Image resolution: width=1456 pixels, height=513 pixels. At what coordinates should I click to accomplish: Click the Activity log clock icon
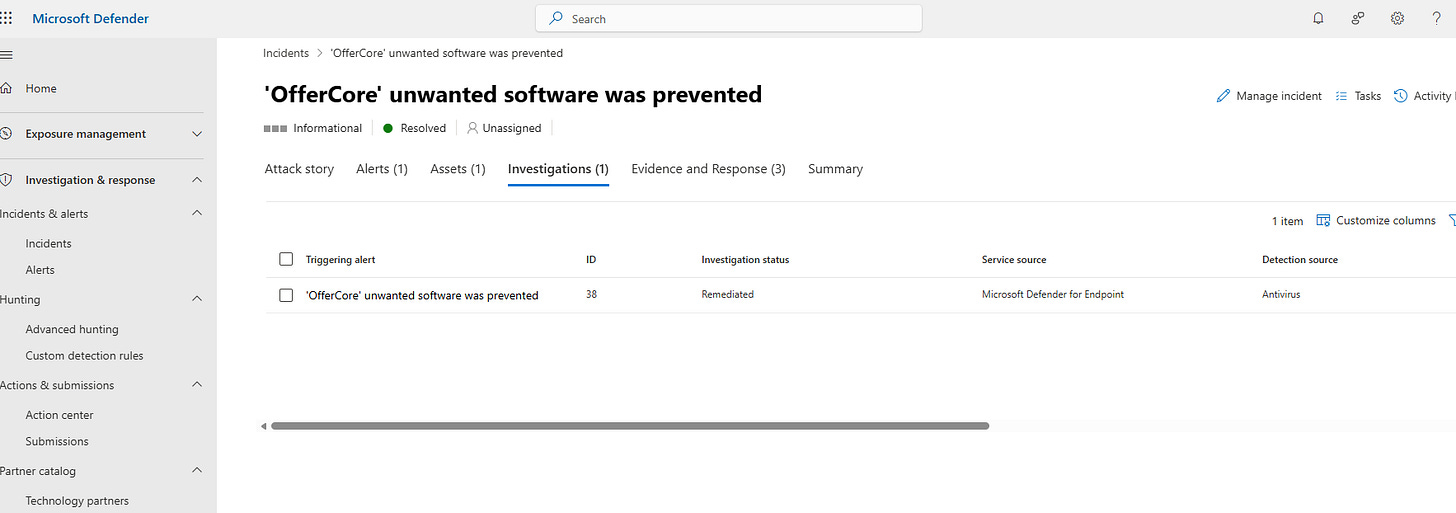pyautogui.click(x=1401, y=96)
